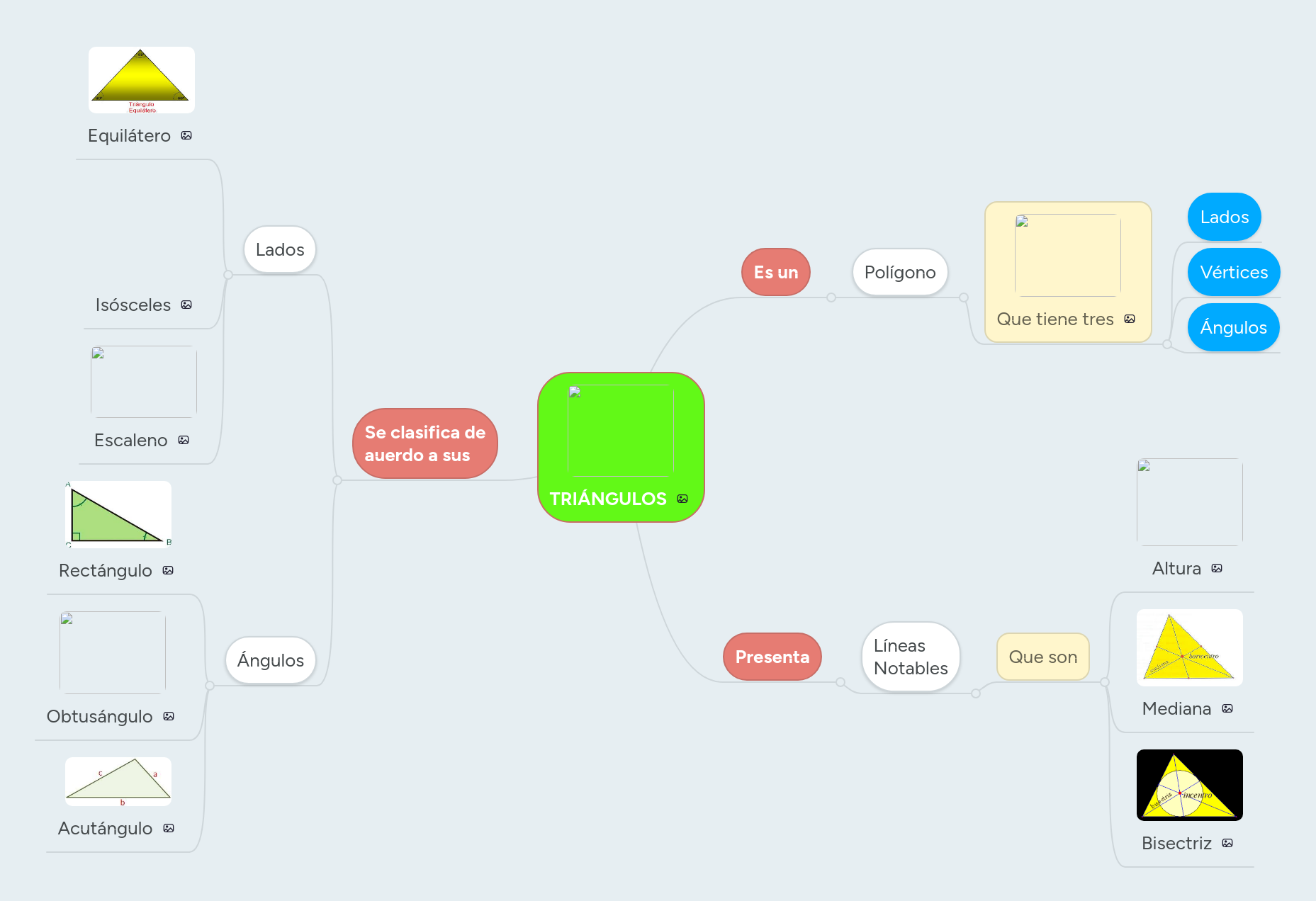The height and width of the screenshot is (901, 1316).
Task: Open the image icon beside Escaleno
Action: (184, 440)
